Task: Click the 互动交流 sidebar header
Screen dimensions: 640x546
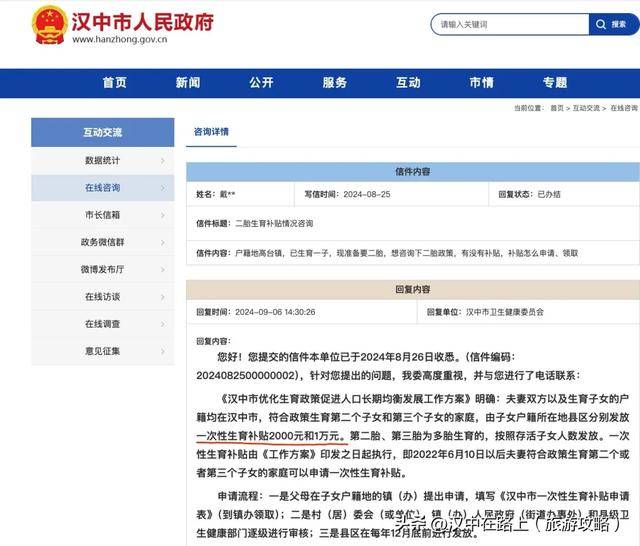Action: pos(102,132)
